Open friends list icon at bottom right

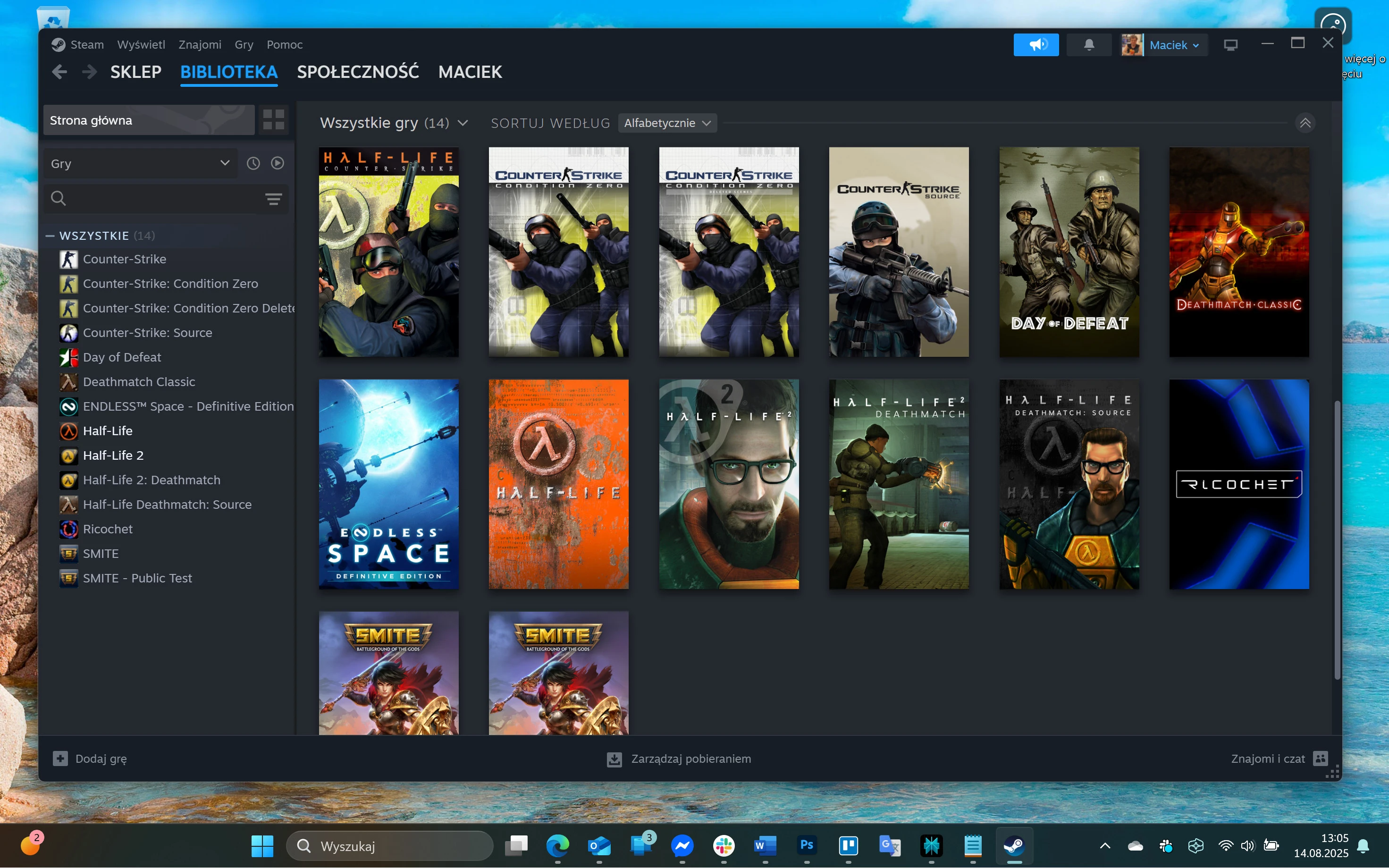pos(1321,759)
